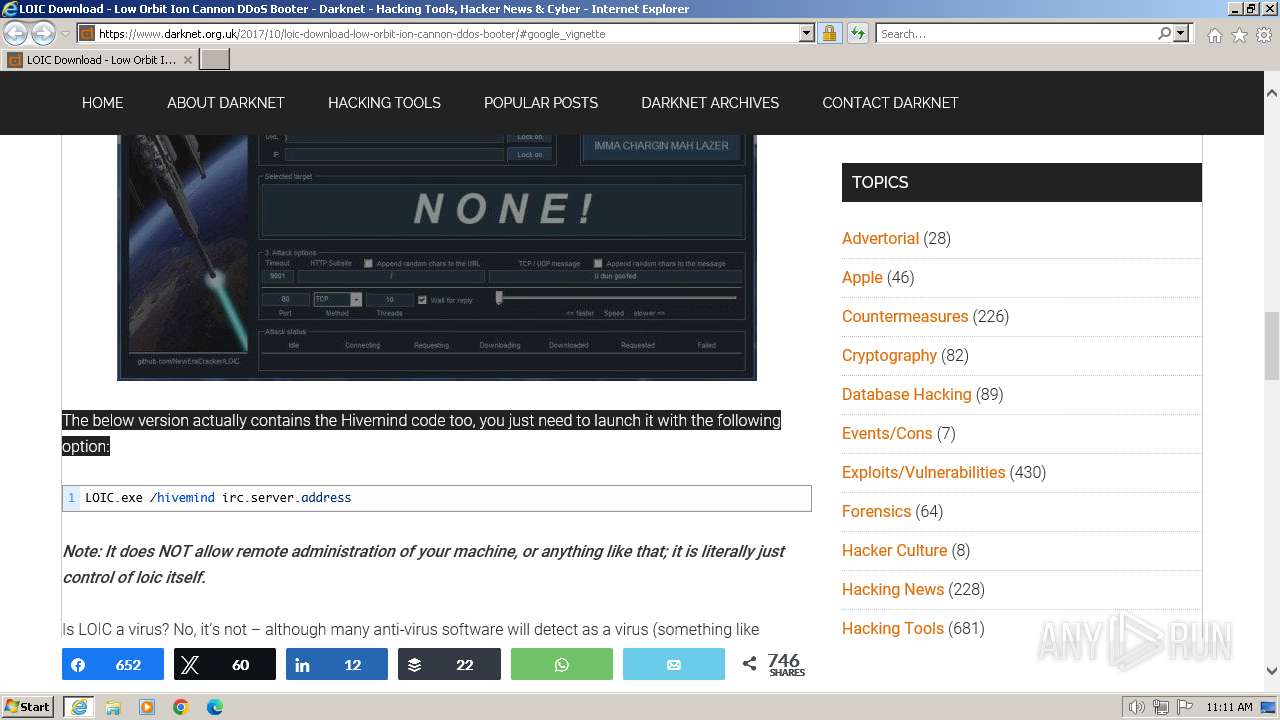Open the search provider dropdown arrow
Viewport: 1280px width, 720px height.
[1181, 33]
